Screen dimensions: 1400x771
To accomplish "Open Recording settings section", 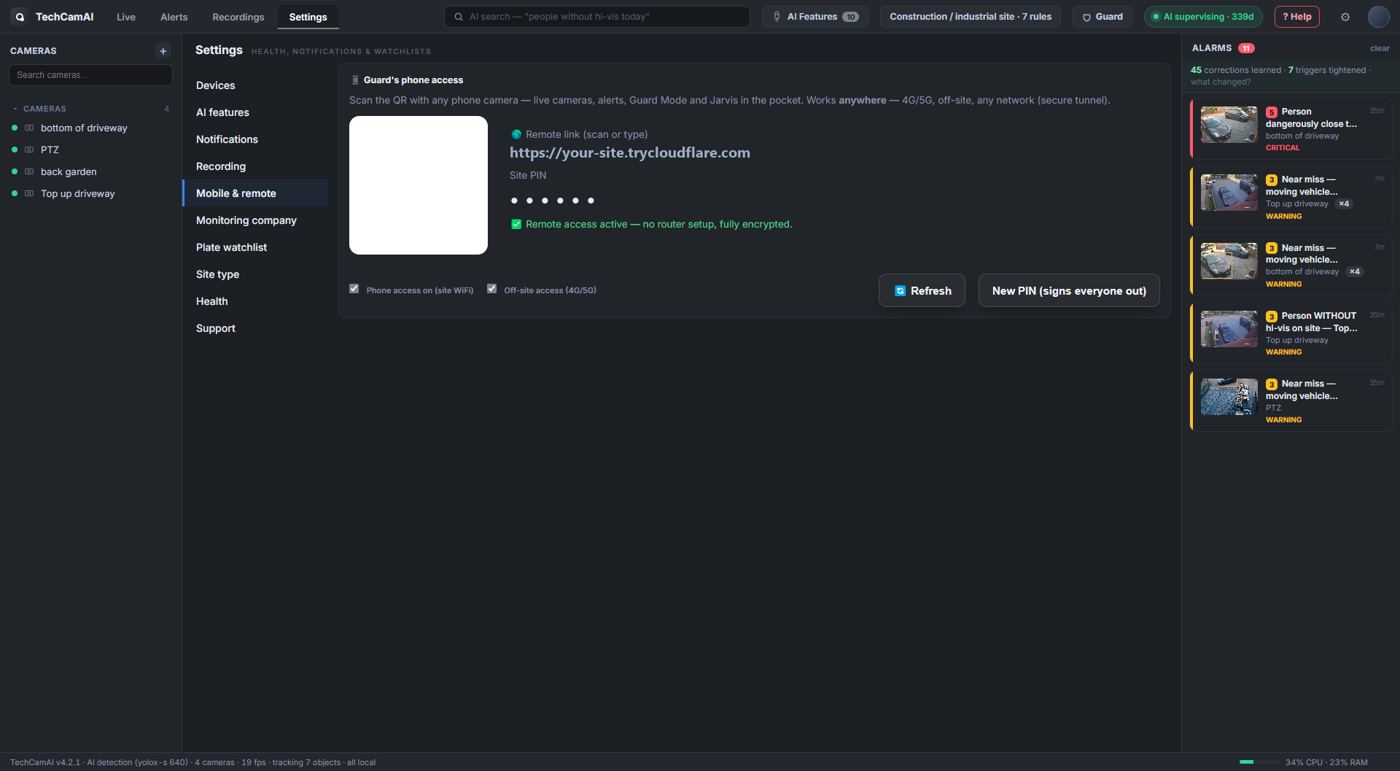I will (255, 167).
